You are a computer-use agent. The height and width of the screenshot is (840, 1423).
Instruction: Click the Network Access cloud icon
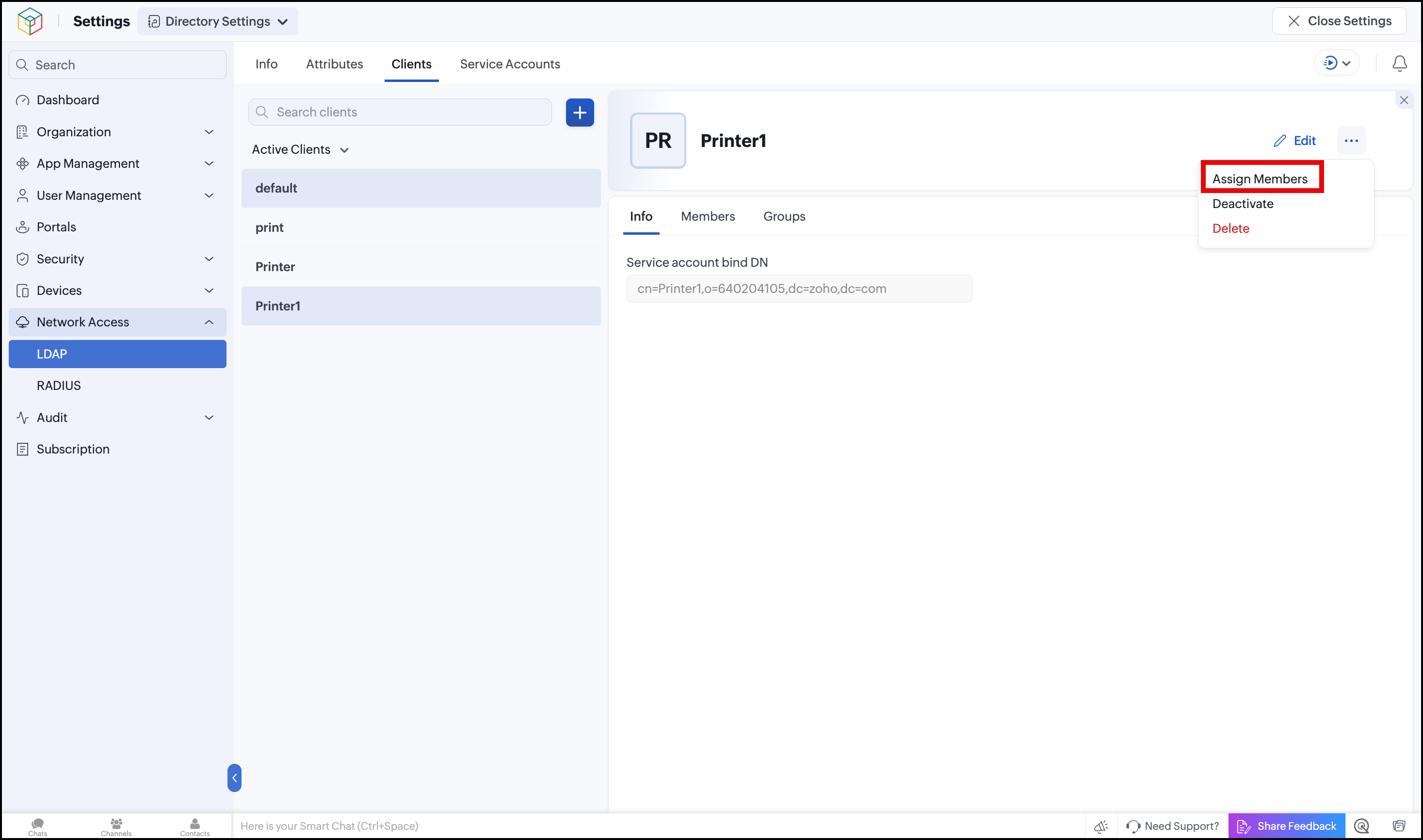(x=23, y=322)
